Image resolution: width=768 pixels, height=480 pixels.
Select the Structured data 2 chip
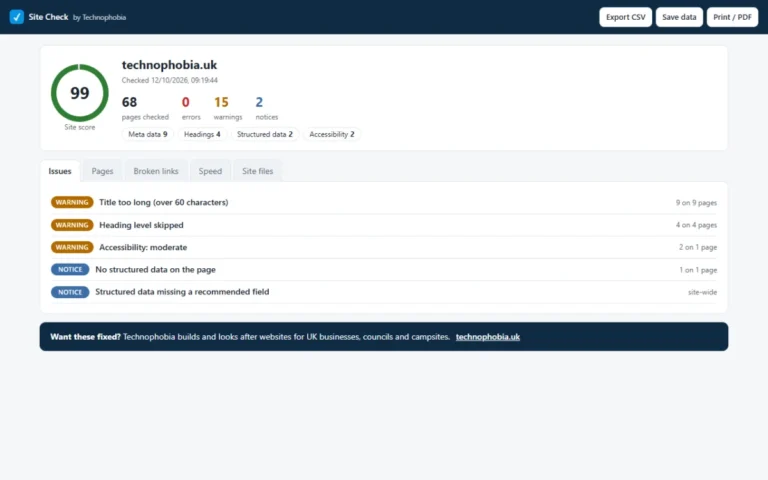[x=264, y=134]
